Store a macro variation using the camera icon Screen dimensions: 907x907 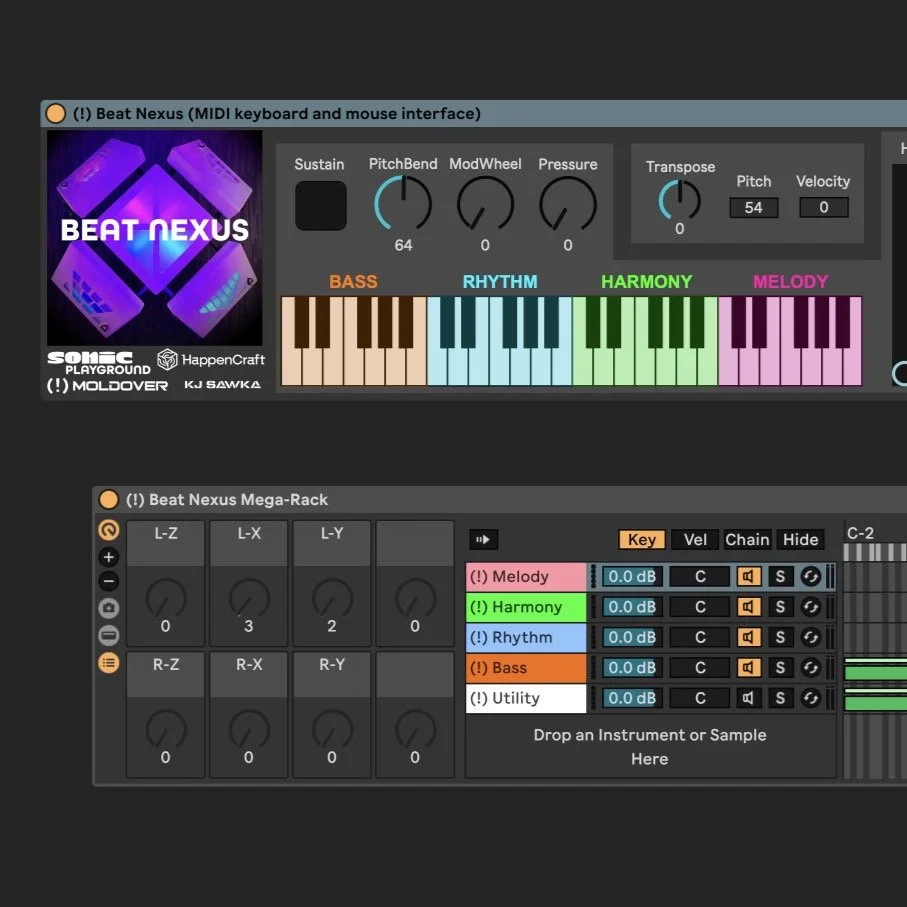coord(109,607)
